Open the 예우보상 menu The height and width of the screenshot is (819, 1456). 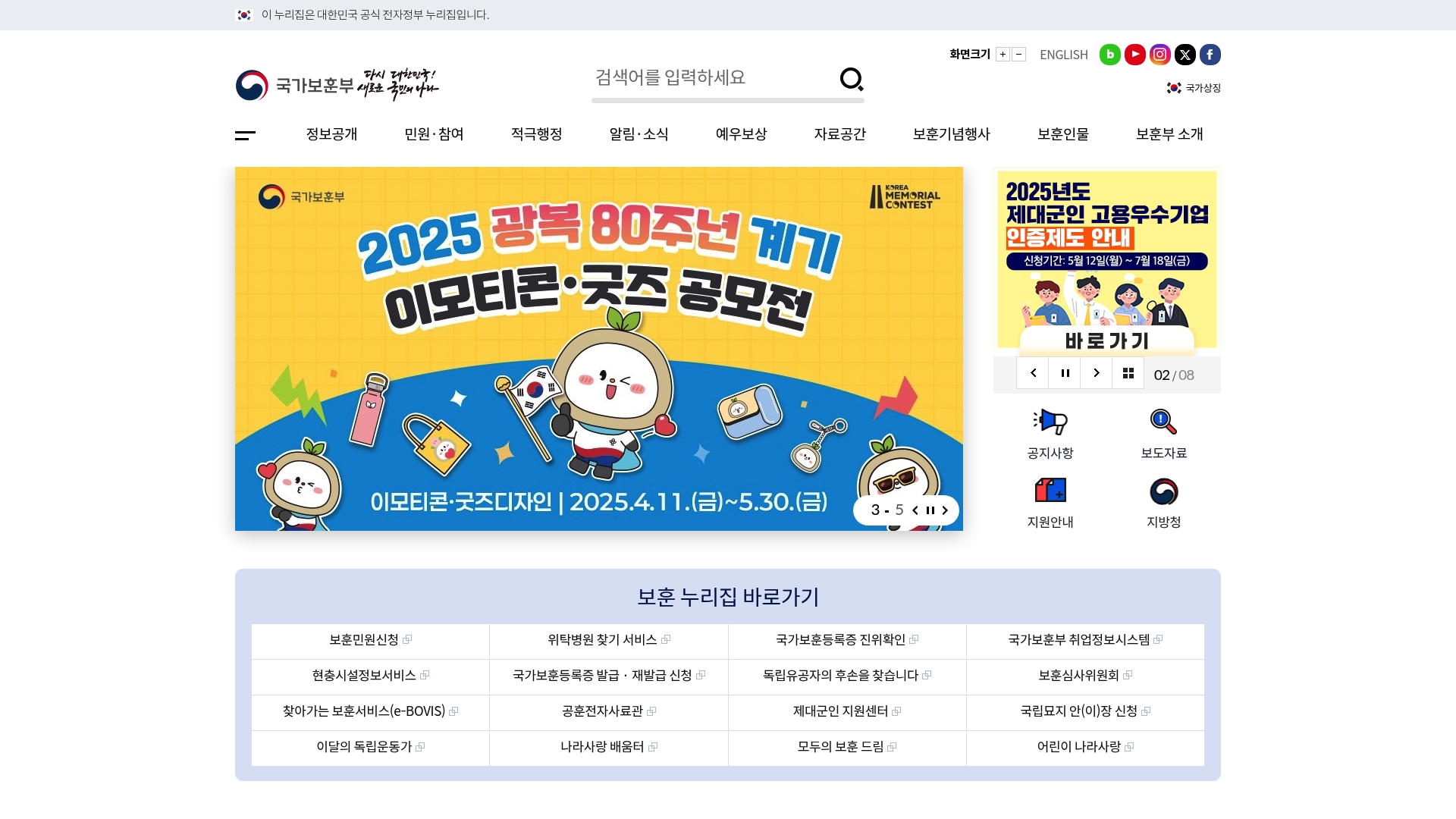tap(741, 134)
